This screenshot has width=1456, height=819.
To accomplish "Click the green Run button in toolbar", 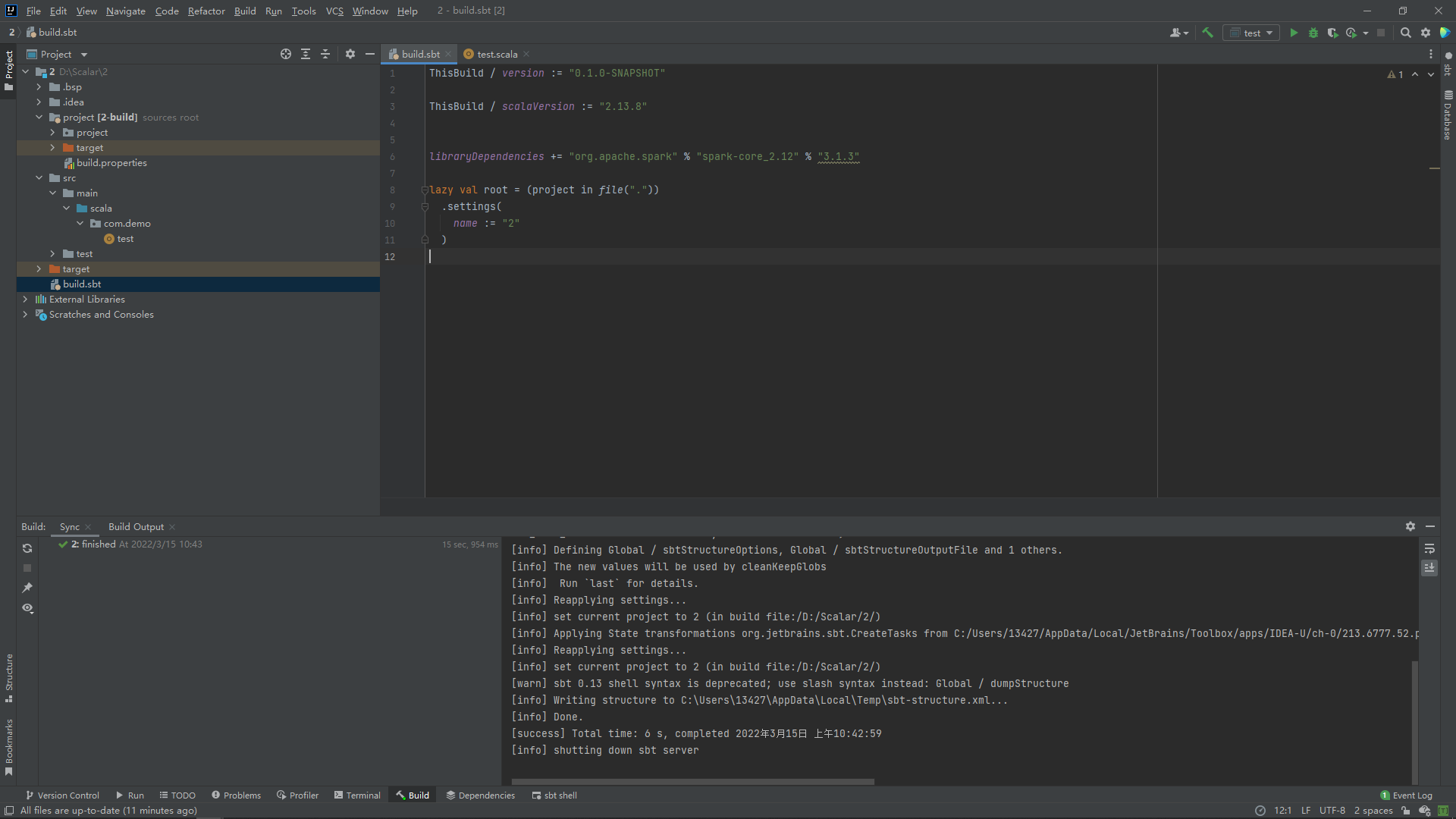I will 1294,33.
